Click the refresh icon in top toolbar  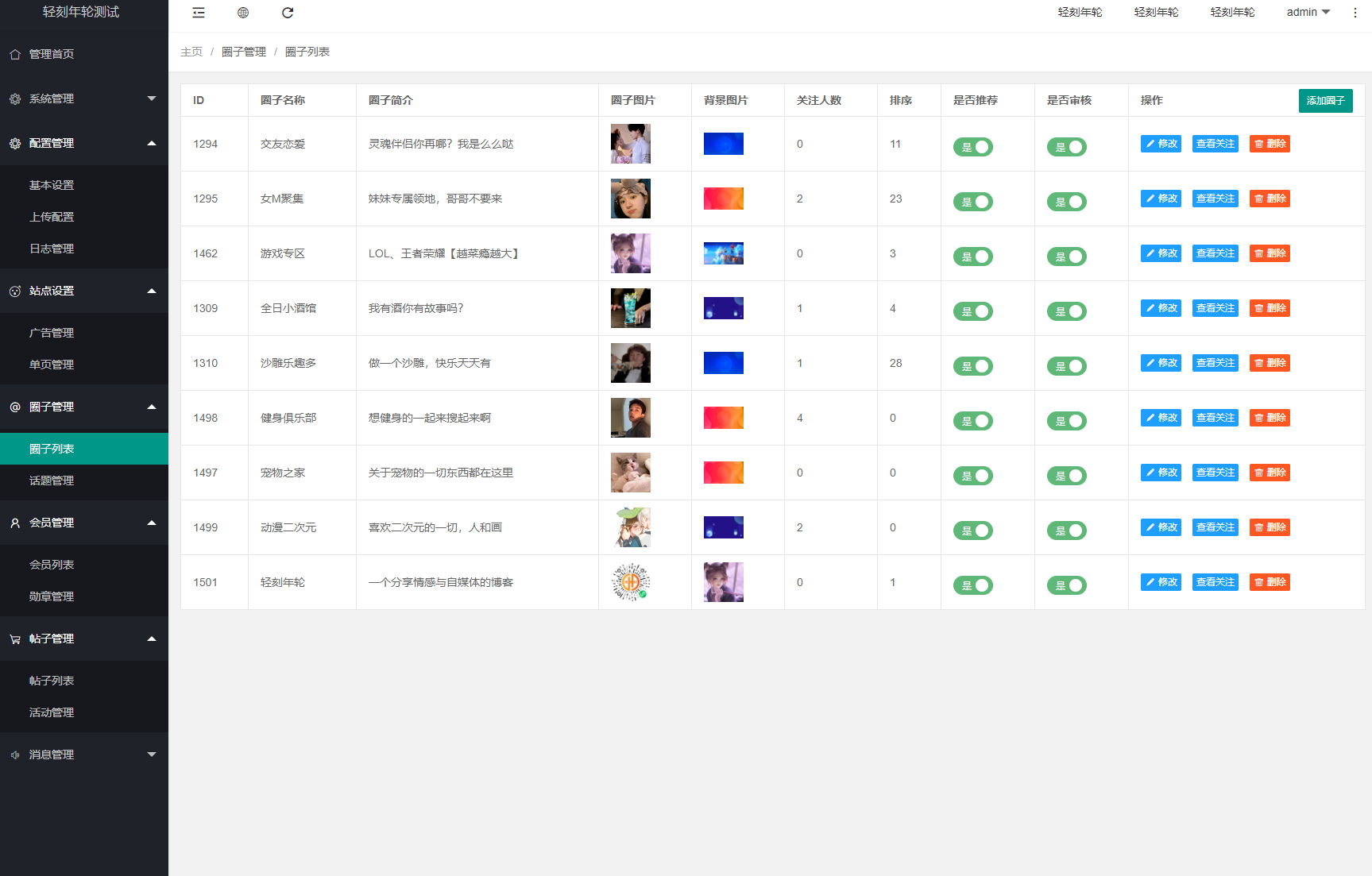click(287, 12)
